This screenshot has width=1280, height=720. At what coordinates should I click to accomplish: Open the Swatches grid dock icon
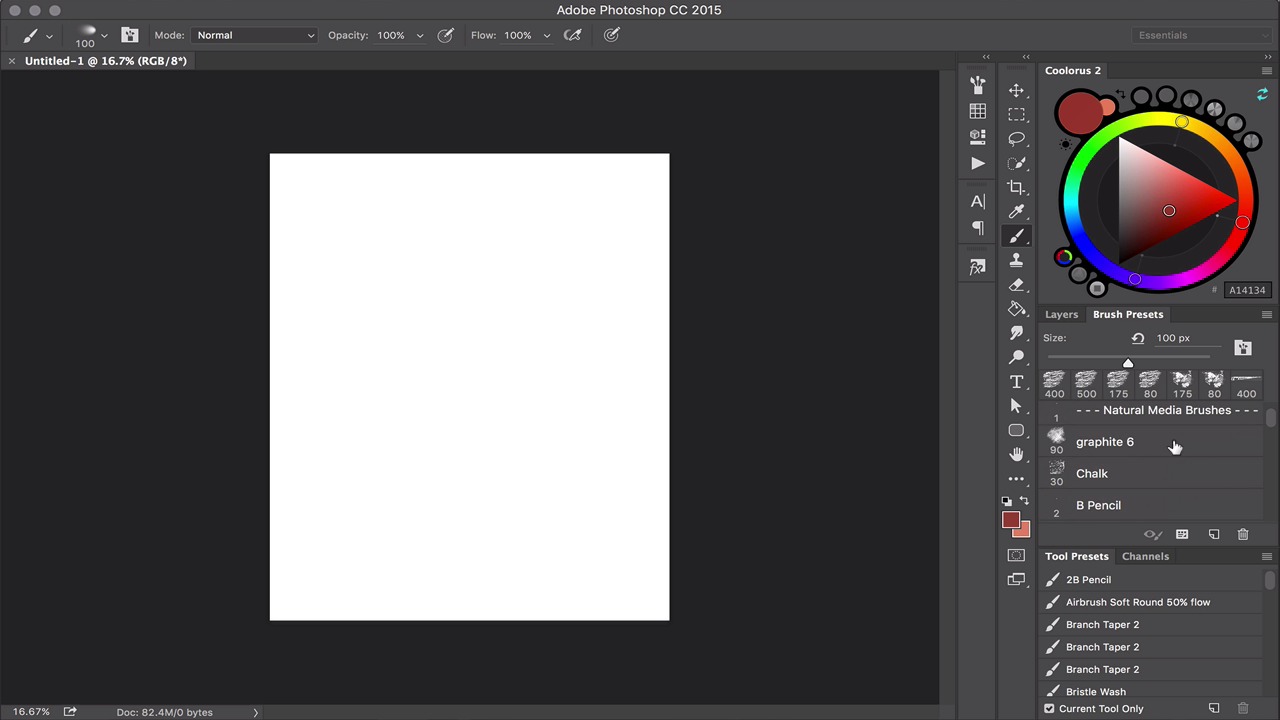tap(977, 111)
